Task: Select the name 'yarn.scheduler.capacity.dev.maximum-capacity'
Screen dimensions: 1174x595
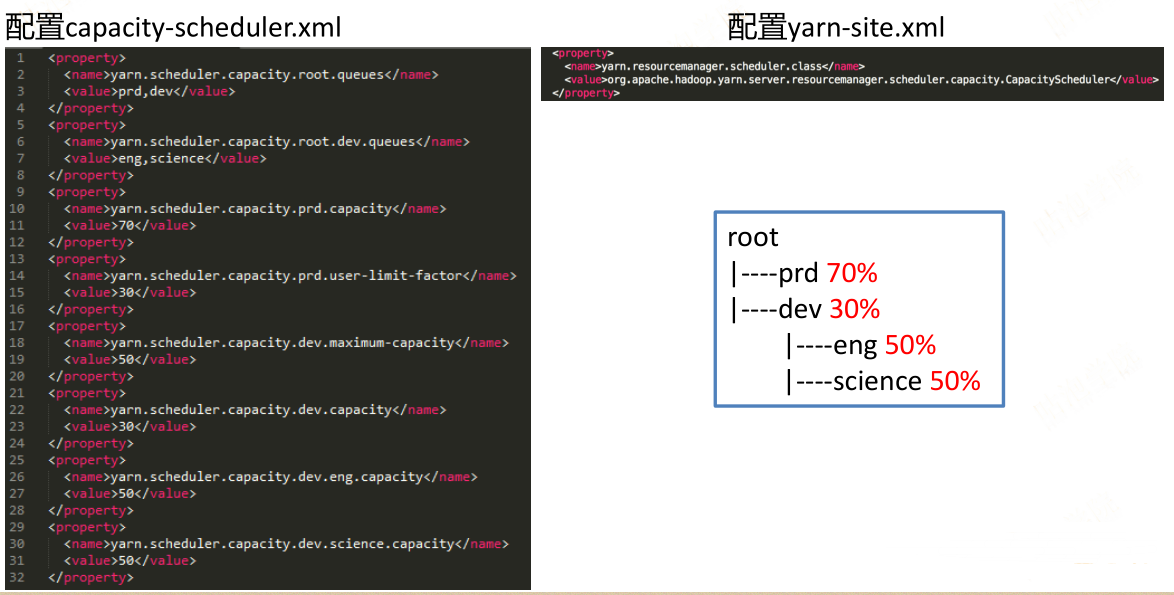Action: [x=282, y=343]
